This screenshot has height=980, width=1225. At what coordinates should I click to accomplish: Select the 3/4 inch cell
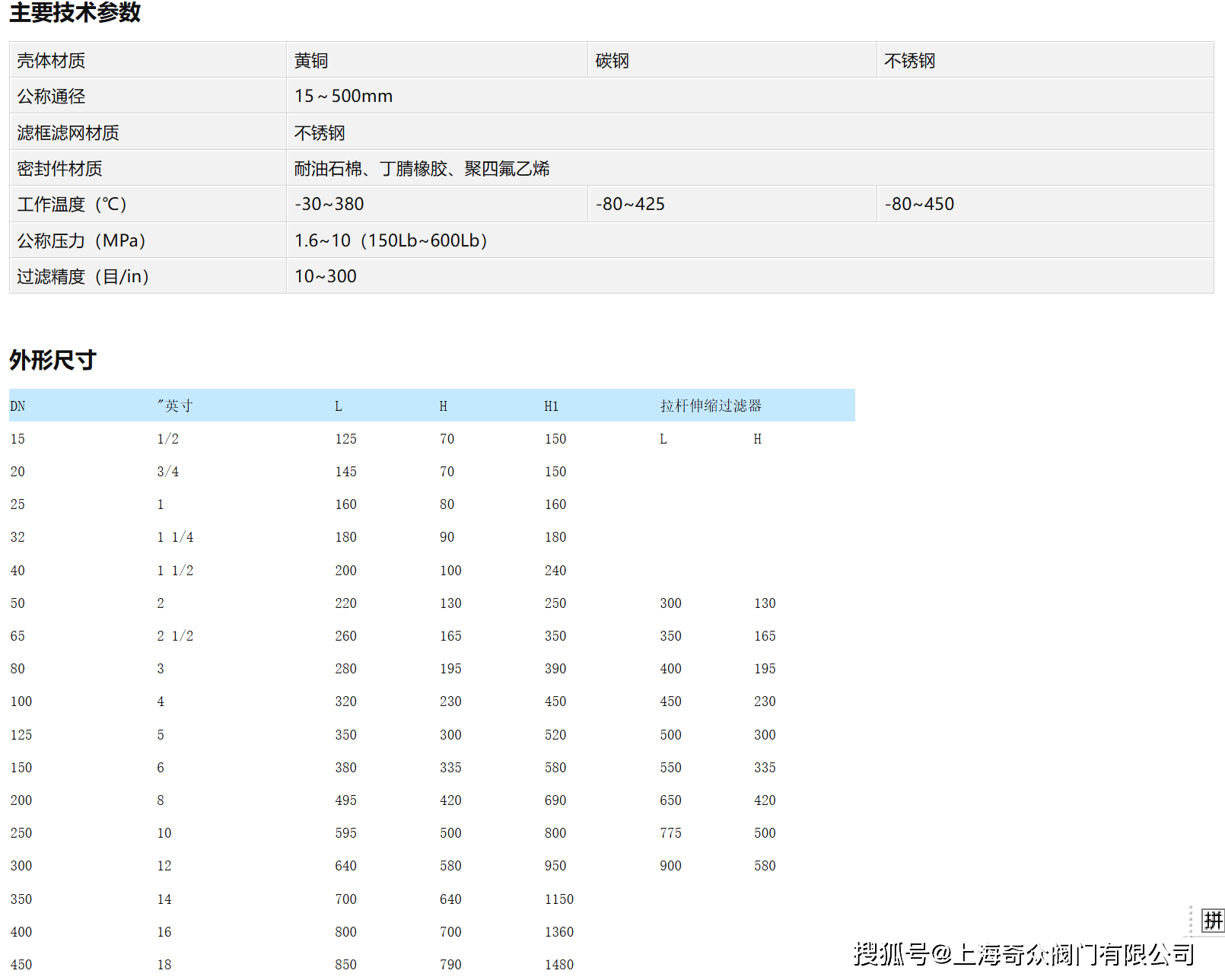(167, 472)
